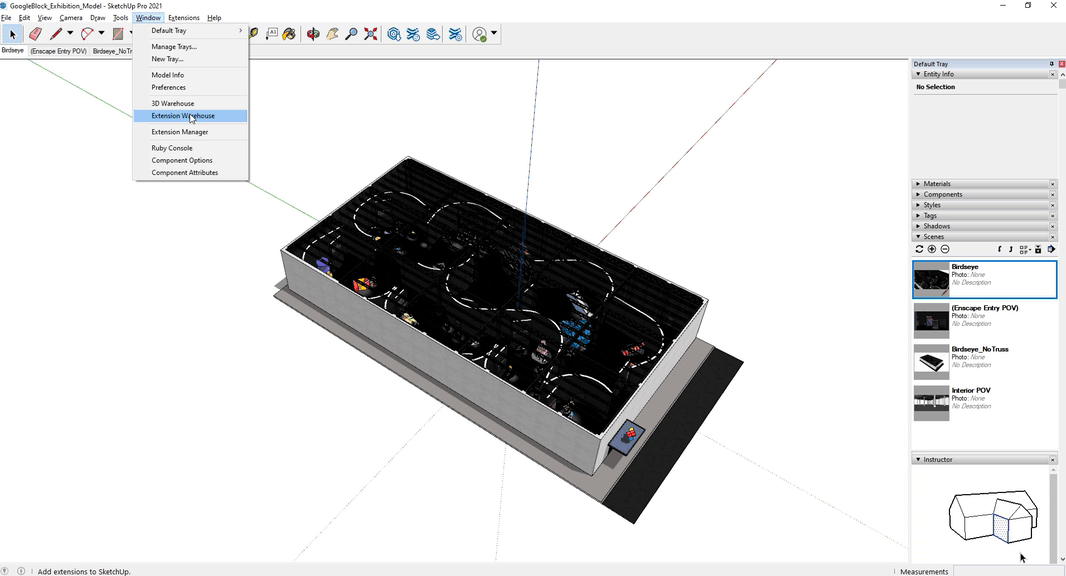Open Model Info from Window menu

pos(190,75)
